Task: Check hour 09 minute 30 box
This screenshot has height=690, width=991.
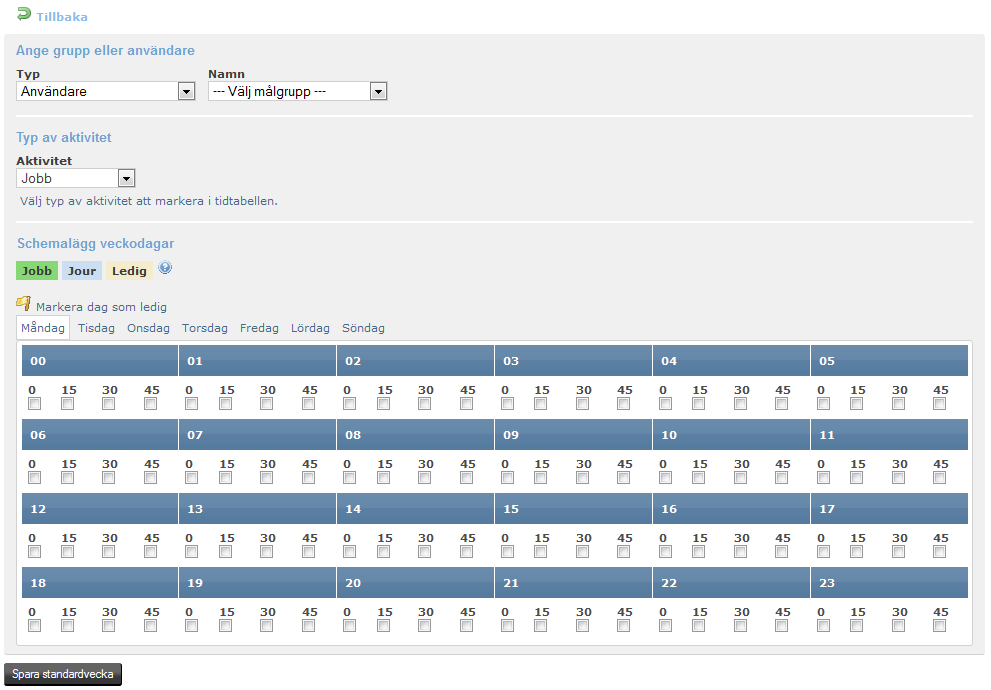Action: point(583,478)
